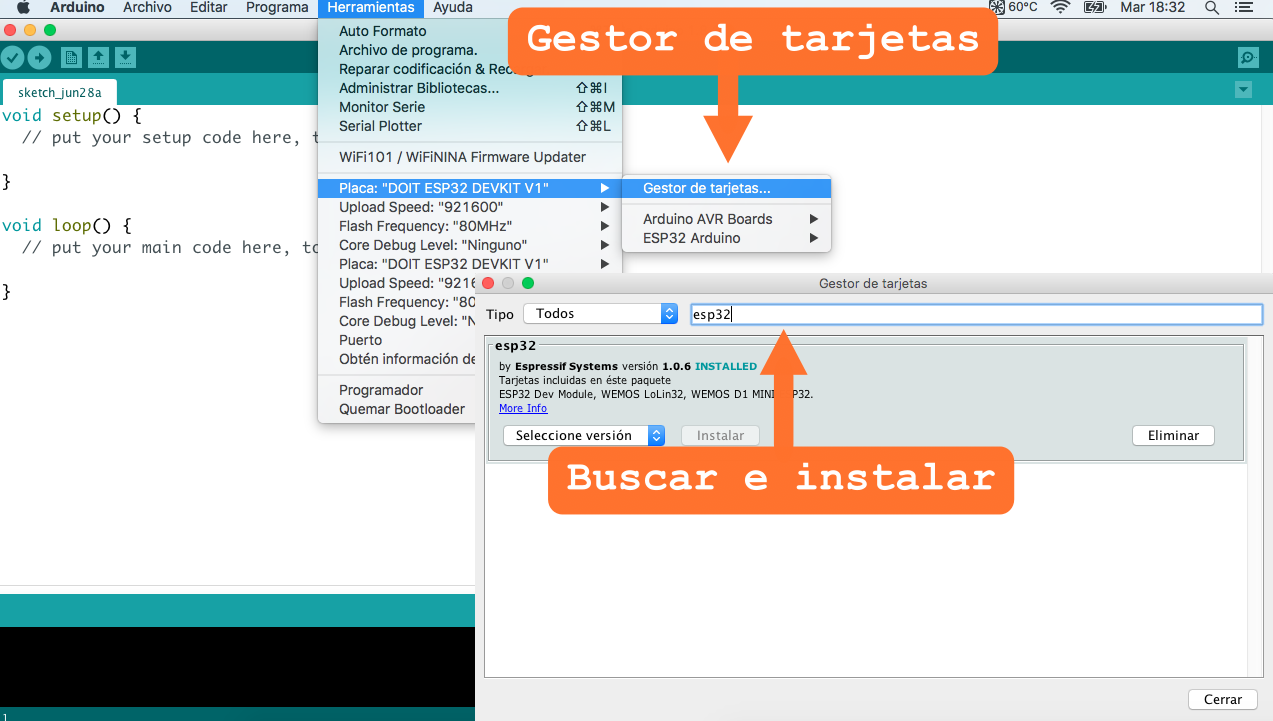Image resolution: width=1273 pixels, height=721 pixels.
Task: Click the esp32 search input field
Action: click(x=976, y=314)
